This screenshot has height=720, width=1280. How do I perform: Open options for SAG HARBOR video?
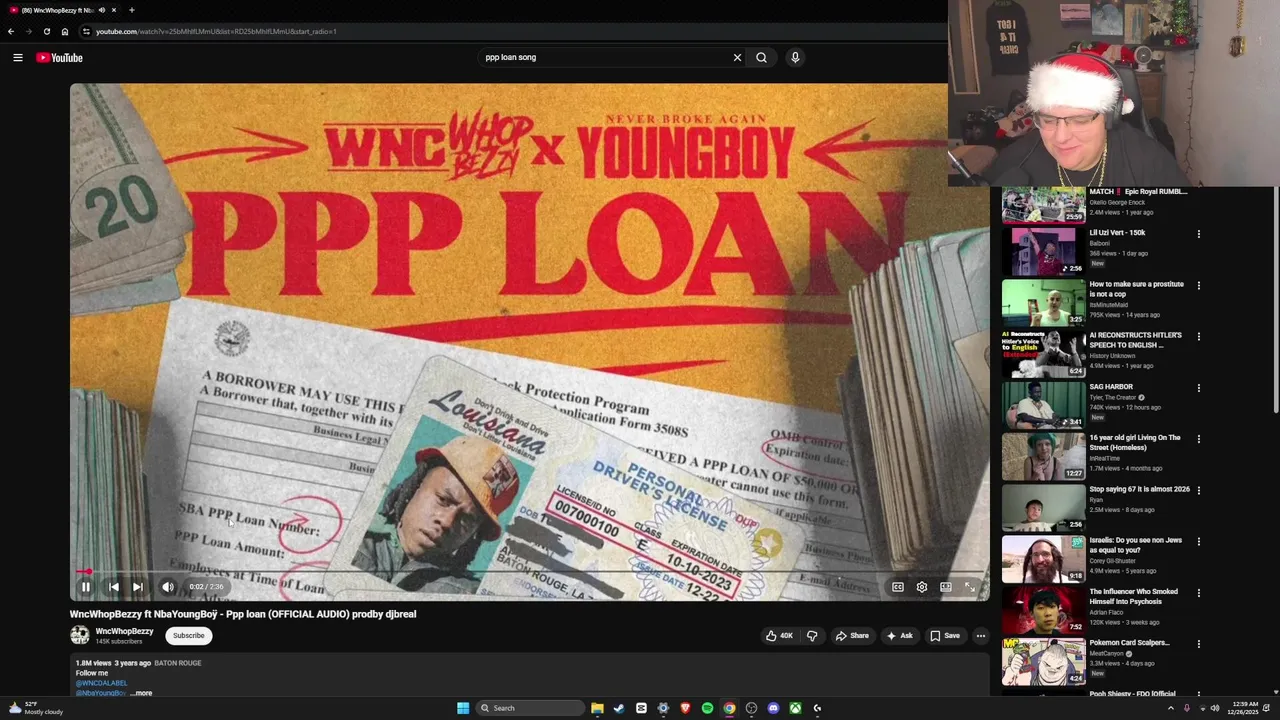point(1198,388)
